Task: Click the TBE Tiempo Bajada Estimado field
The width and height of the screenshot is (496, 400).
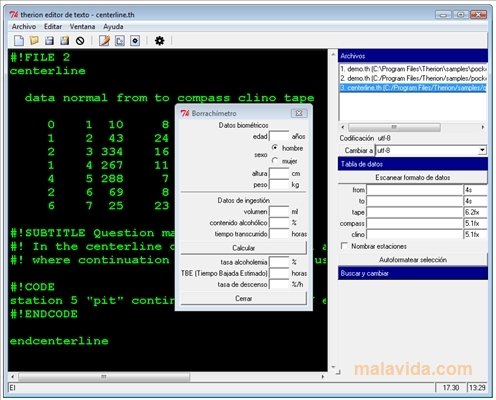Action: click(x=279, y=273)
